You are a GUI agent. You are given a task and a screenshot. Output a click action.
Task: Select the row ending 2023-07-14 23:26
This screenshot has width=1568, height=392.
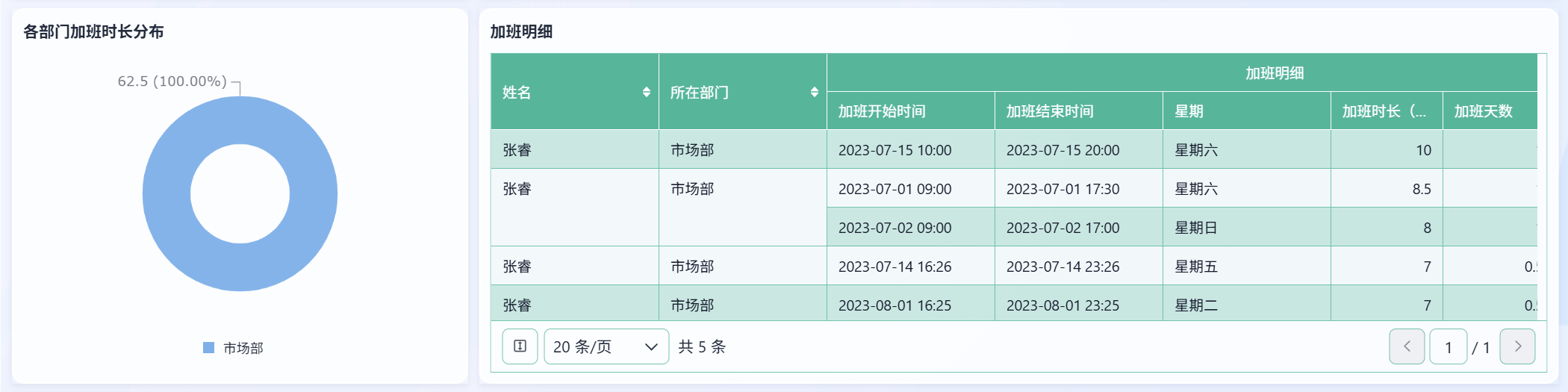click(1014, 266)
